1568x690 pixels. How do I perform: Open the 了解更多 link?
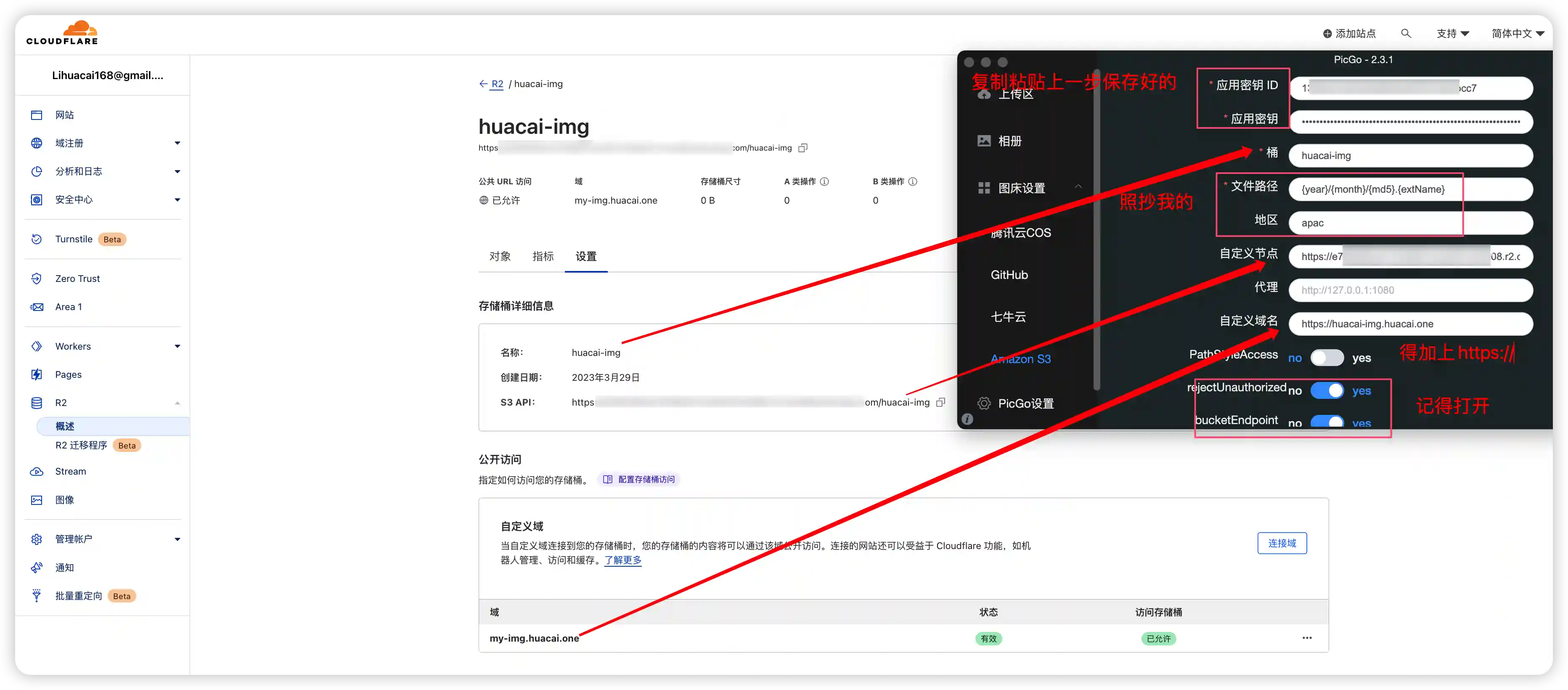[622, 560]
